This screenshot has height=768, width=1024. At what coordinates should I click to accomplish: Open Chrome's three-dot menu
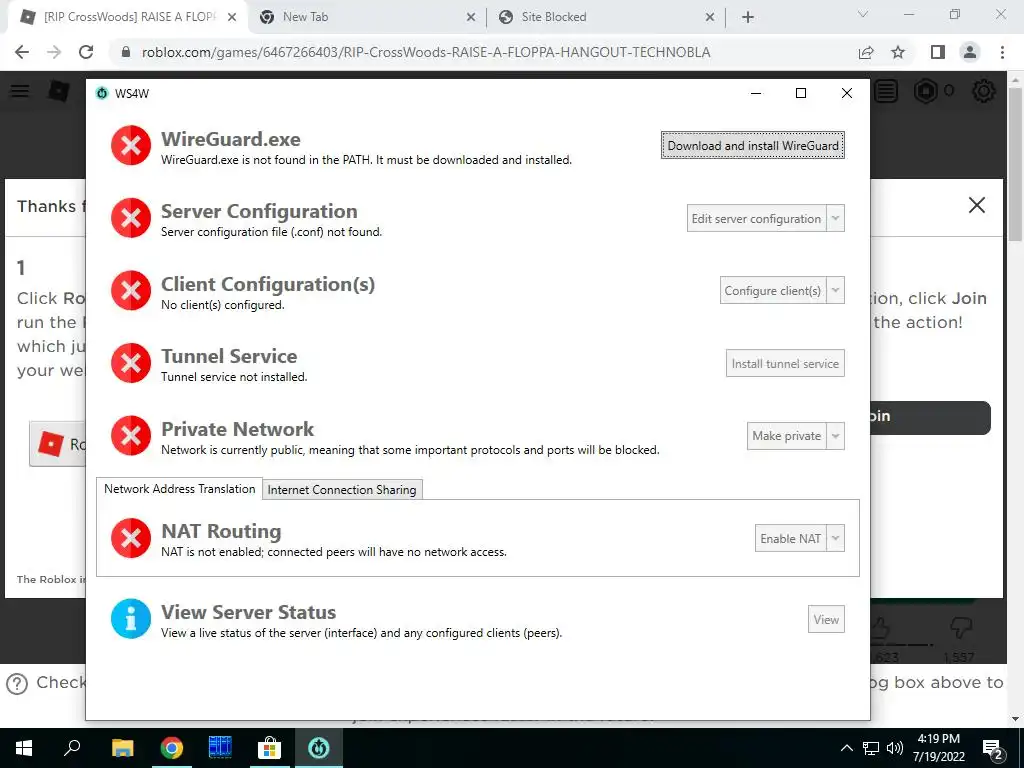pos(1002,52)
